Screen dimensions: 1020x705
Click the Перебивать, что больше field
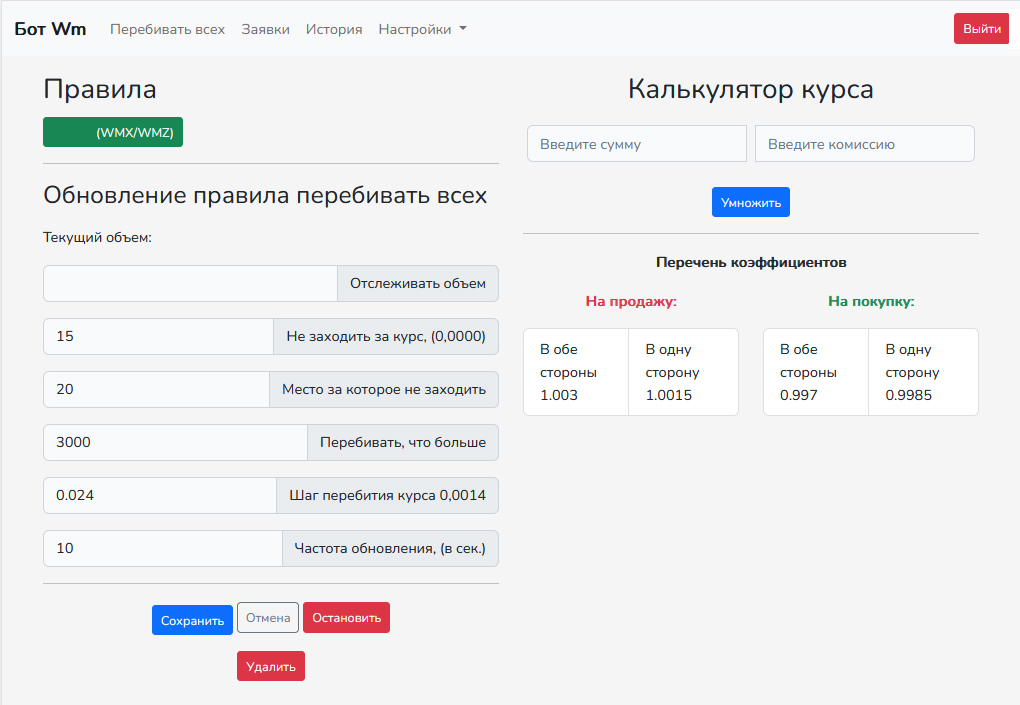pos(176,442)
